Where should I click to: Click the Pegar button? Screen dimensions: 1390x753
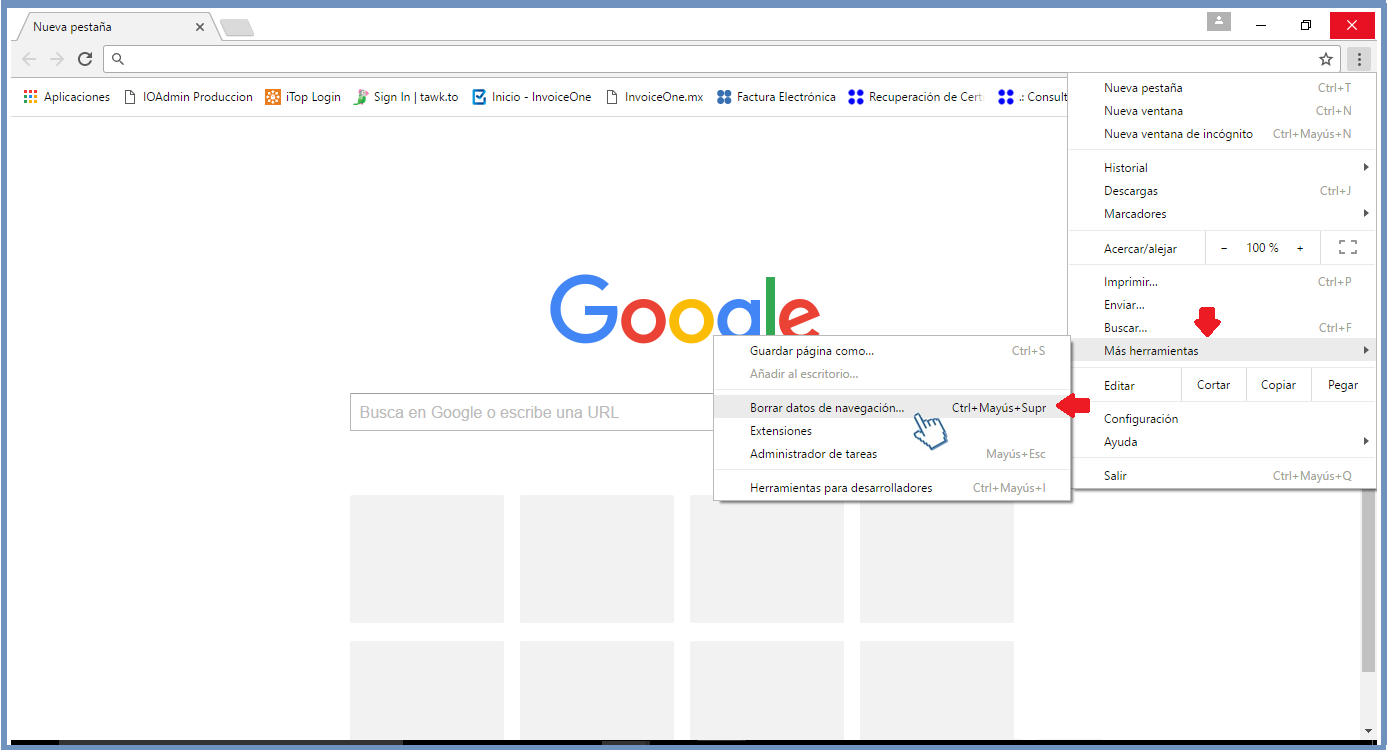1343,385
